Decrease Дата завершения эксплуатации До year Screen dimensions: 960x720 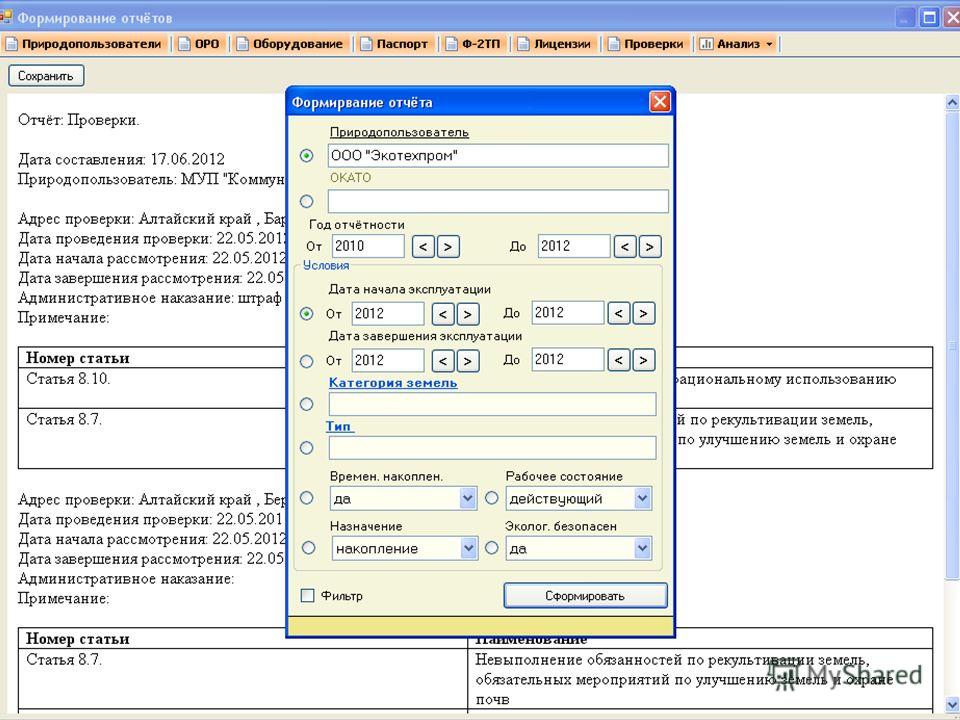pyautogui.click(x=618, y=360)
